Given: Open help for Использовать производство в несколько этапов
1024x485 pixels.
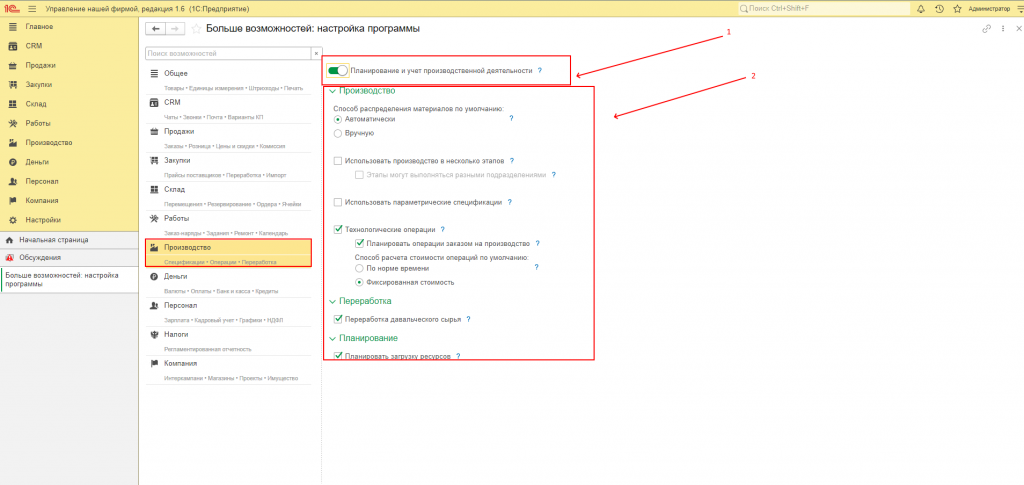Looking at the screenshot, I should pyautogui.click(x=512, y=161).
